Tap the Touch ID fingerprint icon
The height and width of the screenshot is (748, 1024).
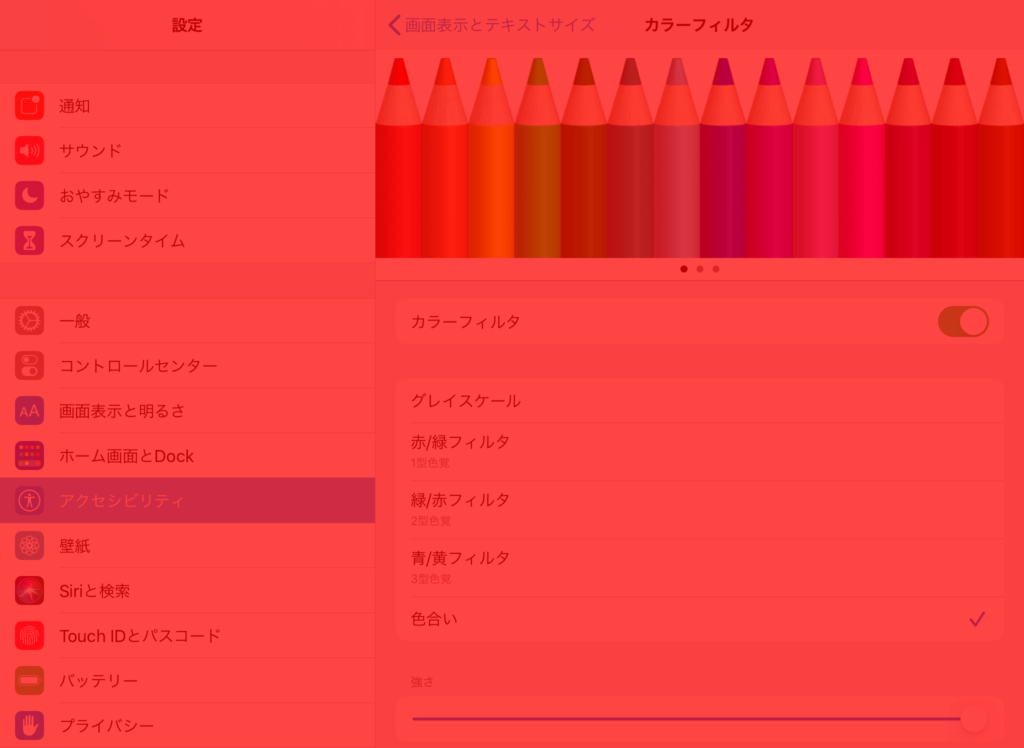pos(29,636)
